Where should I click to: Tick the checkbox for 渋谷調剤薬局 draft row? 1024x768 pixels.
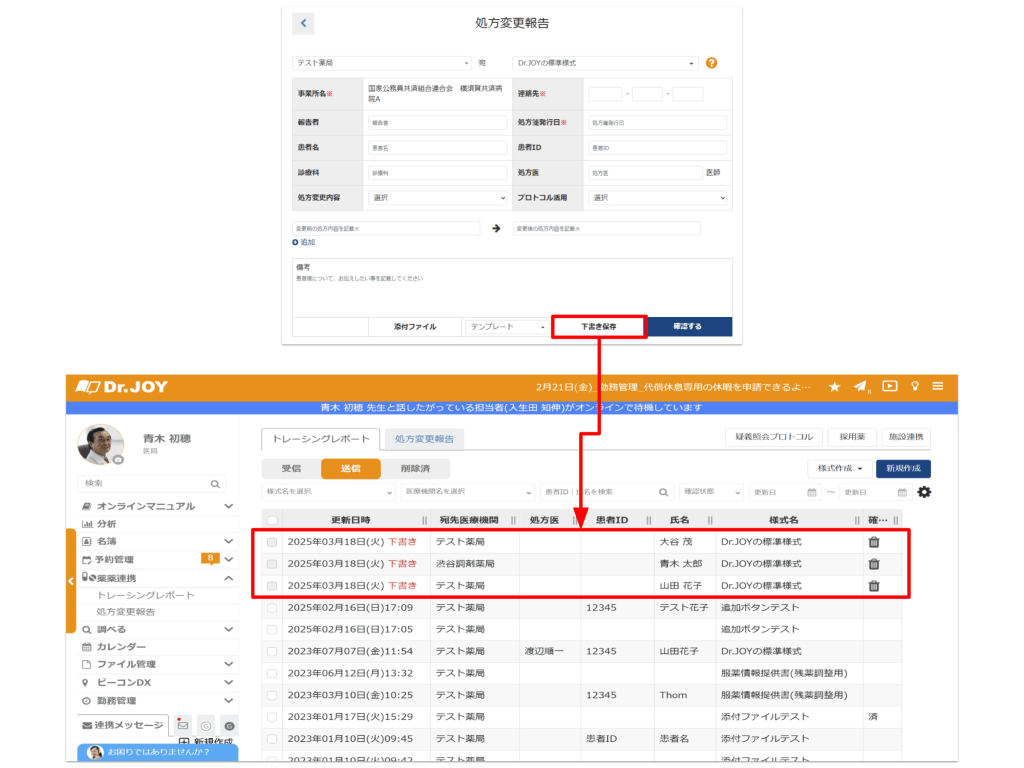point(272,564)
